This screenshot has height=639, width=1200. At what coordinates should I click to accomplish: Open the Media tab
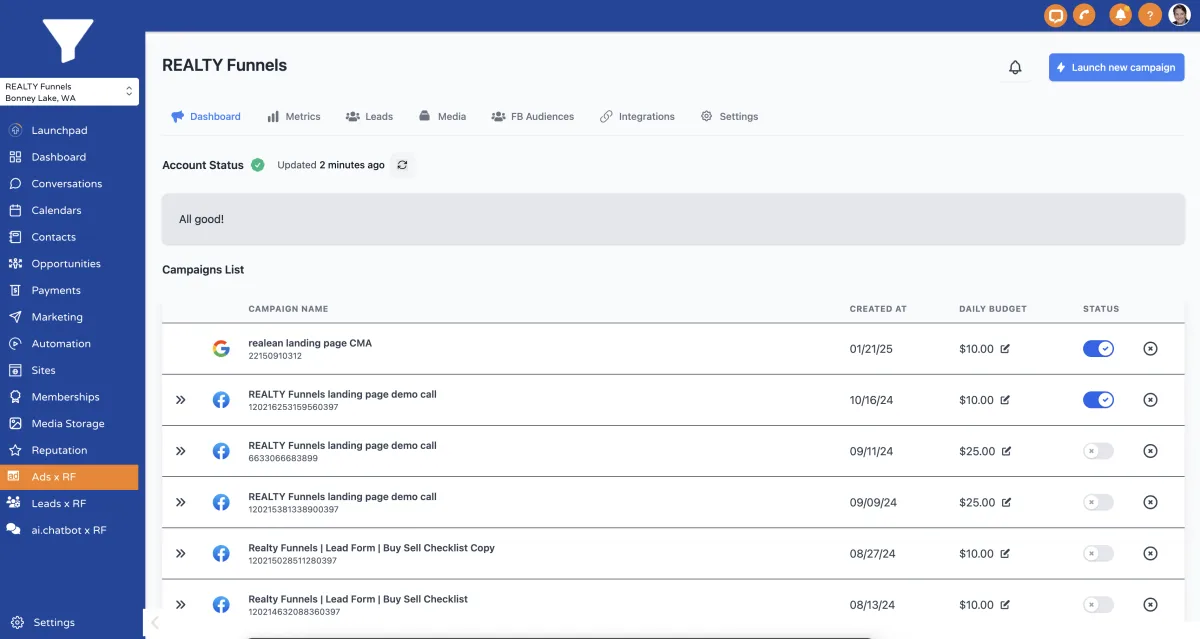pyautogui.click(x=442, y=116)
